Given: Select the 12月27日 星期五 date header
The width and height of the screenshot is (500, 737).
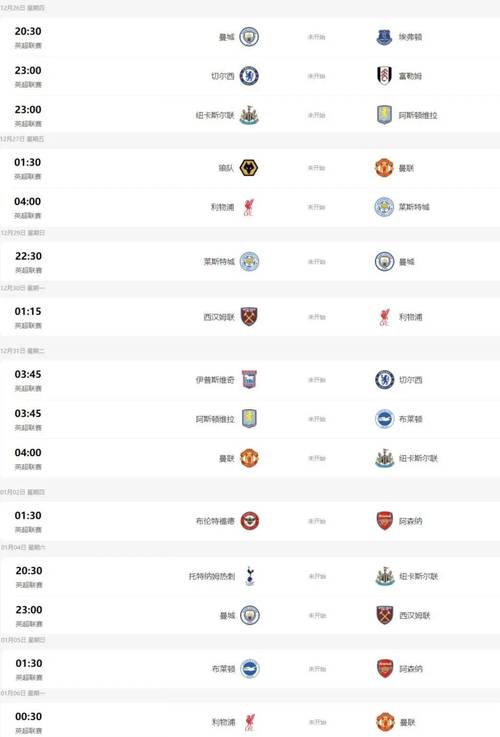Looking at the screenshot, I should point(22,139).
